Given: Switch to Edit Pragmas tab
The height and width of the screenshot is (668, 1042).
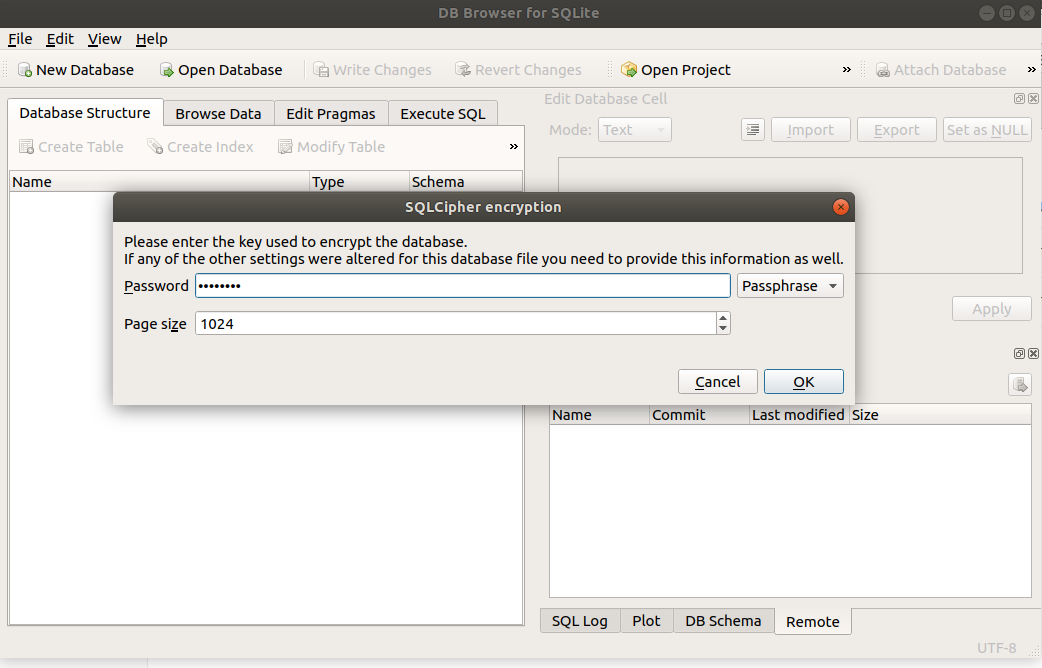Looking at the screenshot, I should pyautogui.click(x=331, y=114).
